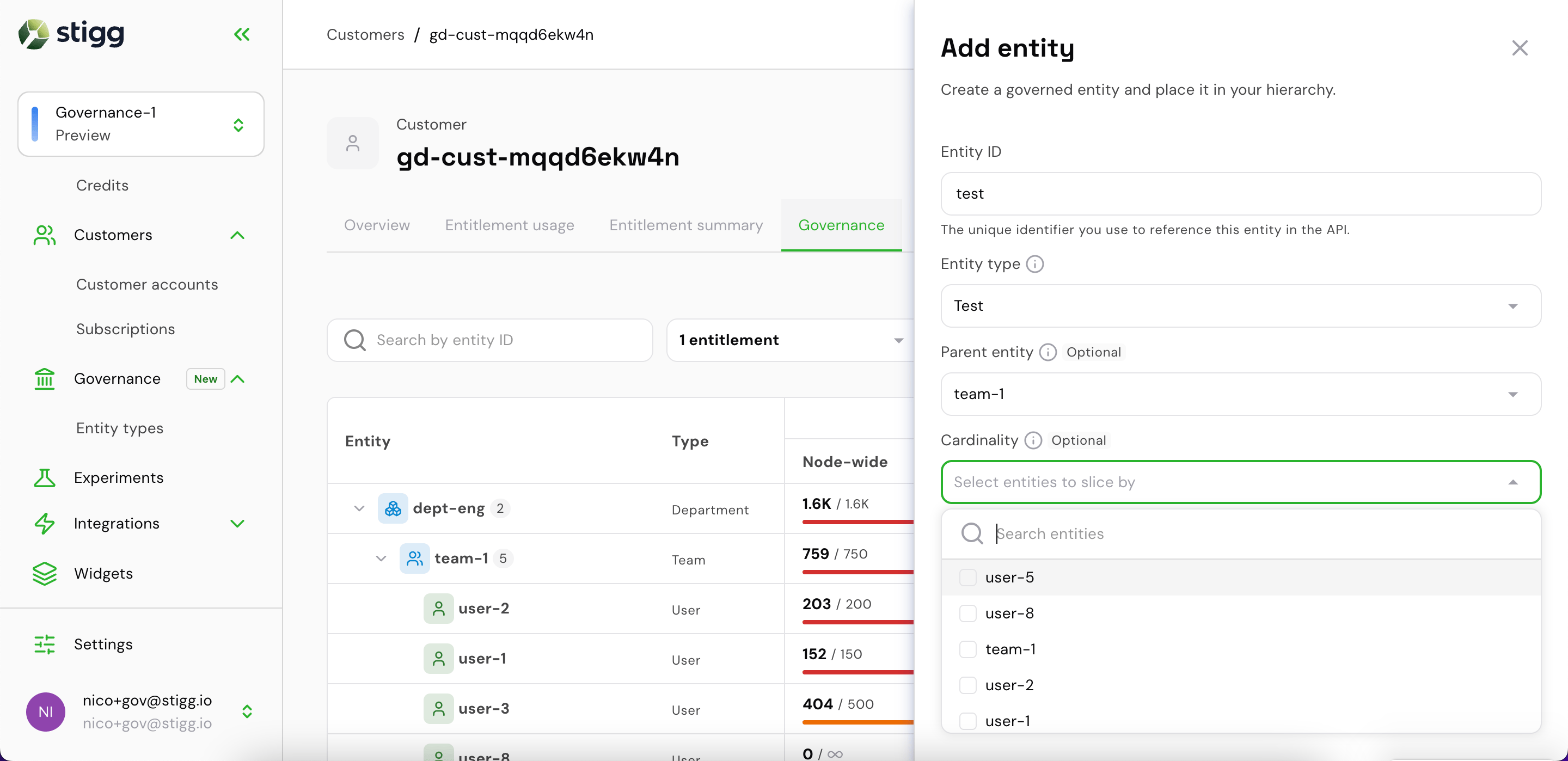Open Subscriptions in the sidebar
This screenshot has width=1568, height=761.
(x=125, y=329)
